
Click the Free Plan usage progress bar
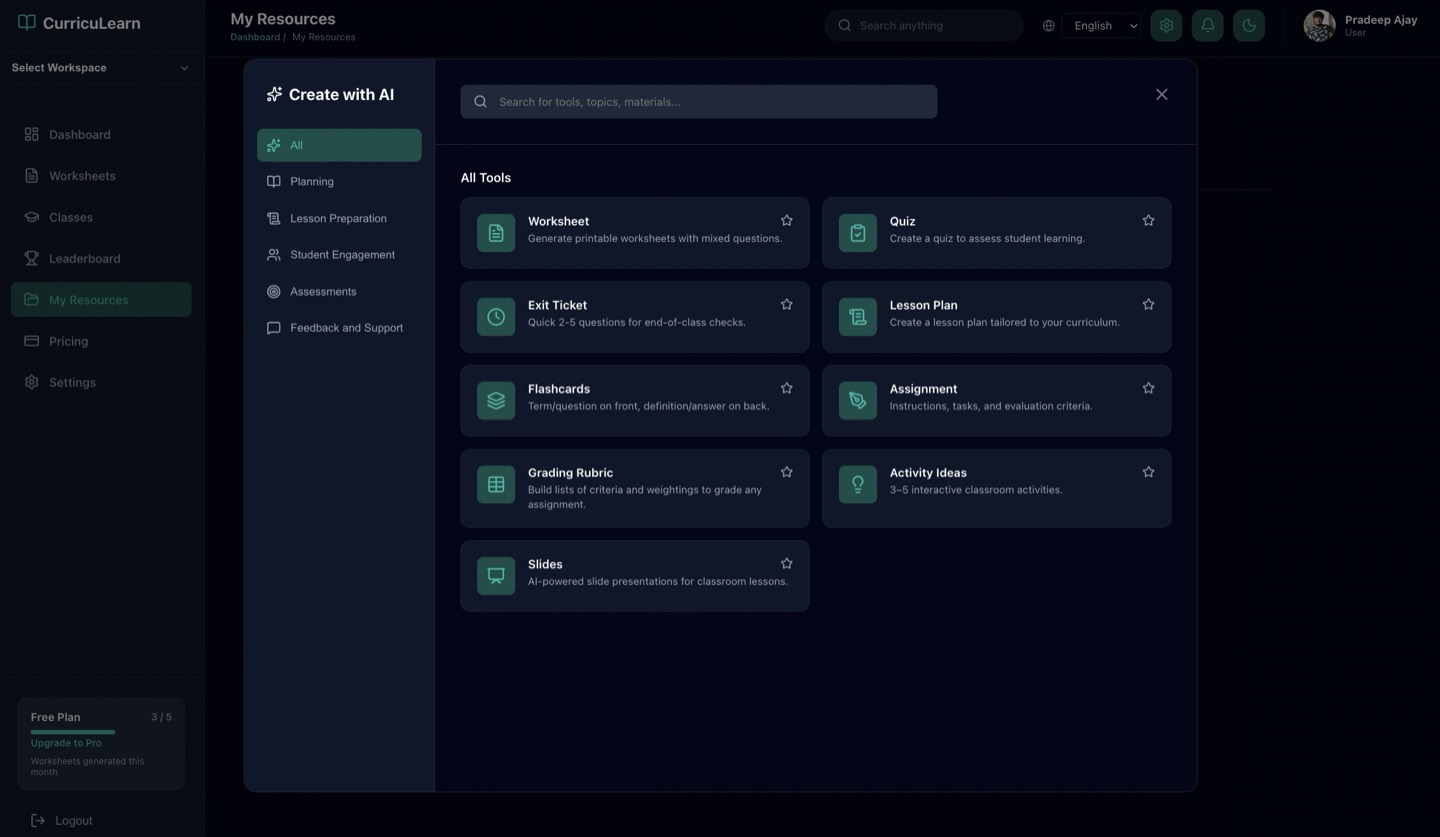click(73, 732)
